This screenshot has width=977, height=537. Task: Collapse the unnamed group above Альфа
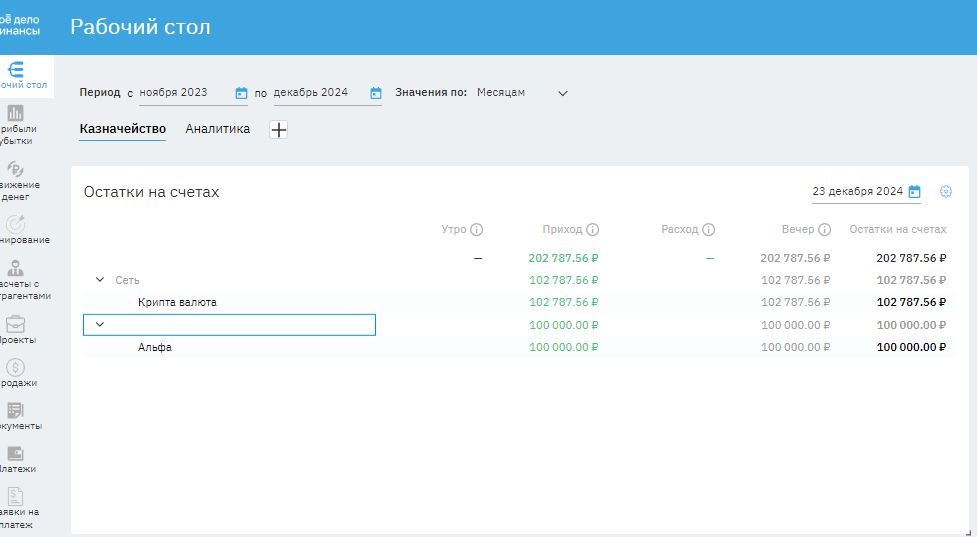click(x=99, y=324)
